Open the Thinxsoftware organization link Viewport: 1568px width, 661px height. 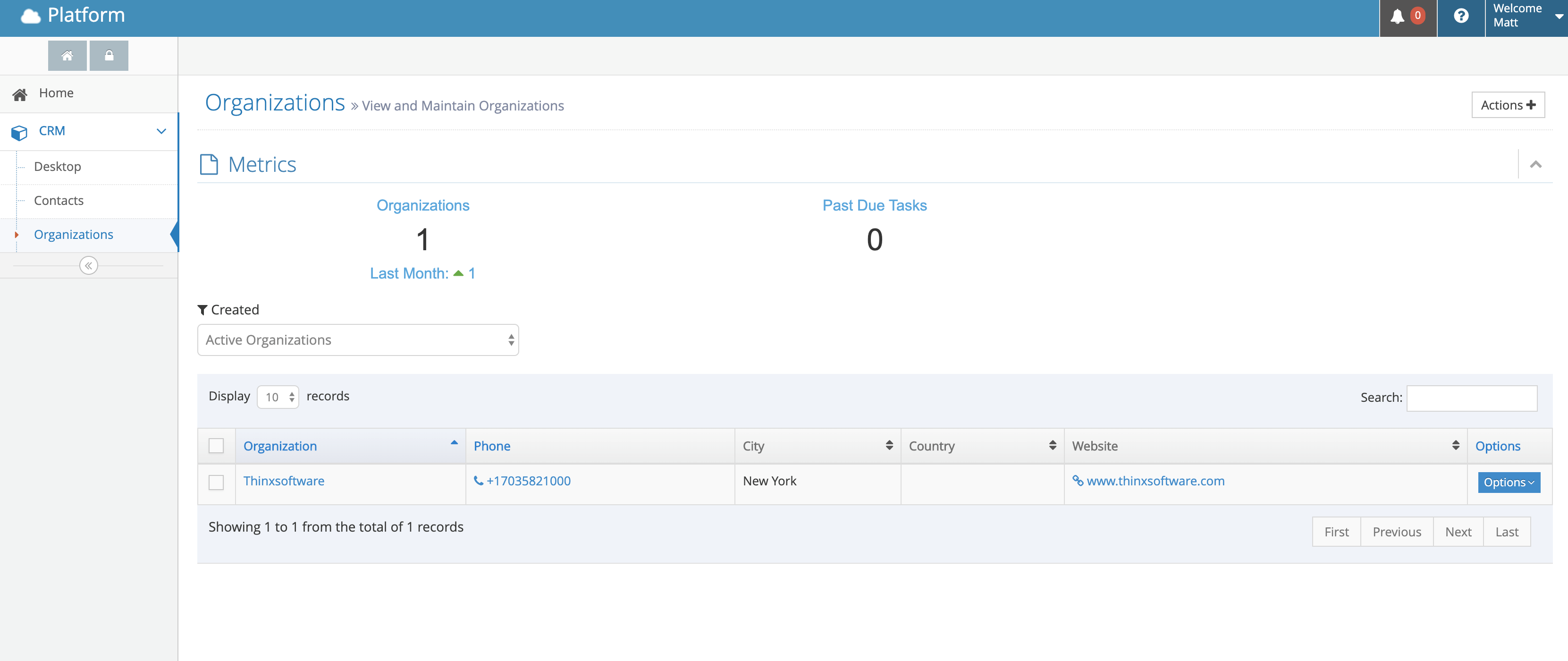coord(284,481)
